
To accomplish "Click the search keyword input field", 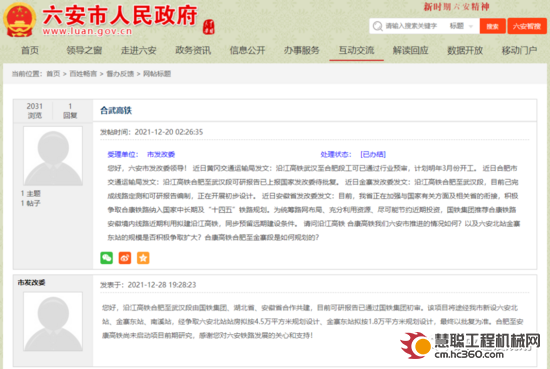I will [x=411, y=26].
